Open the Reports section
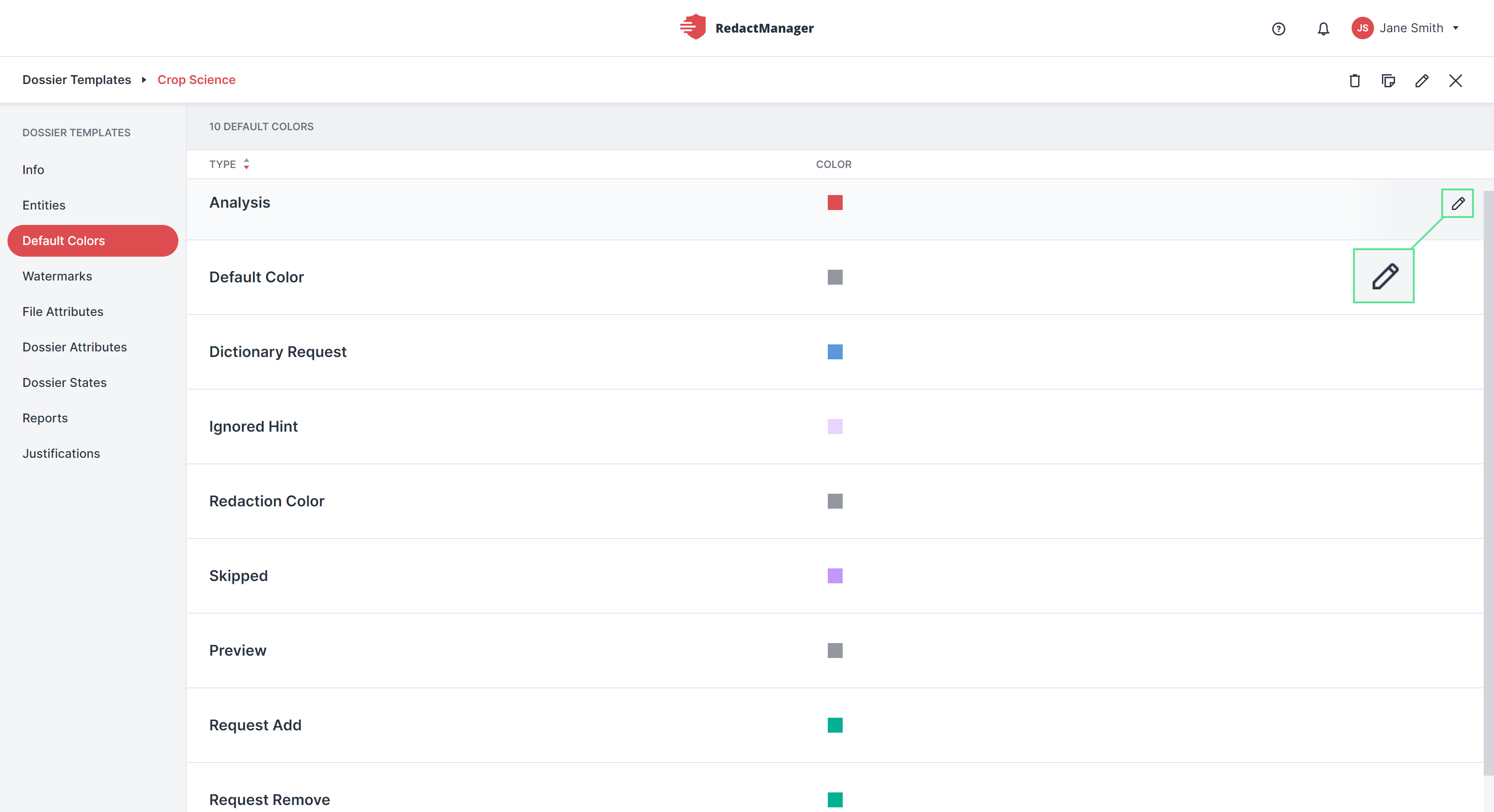 point(45,418)
